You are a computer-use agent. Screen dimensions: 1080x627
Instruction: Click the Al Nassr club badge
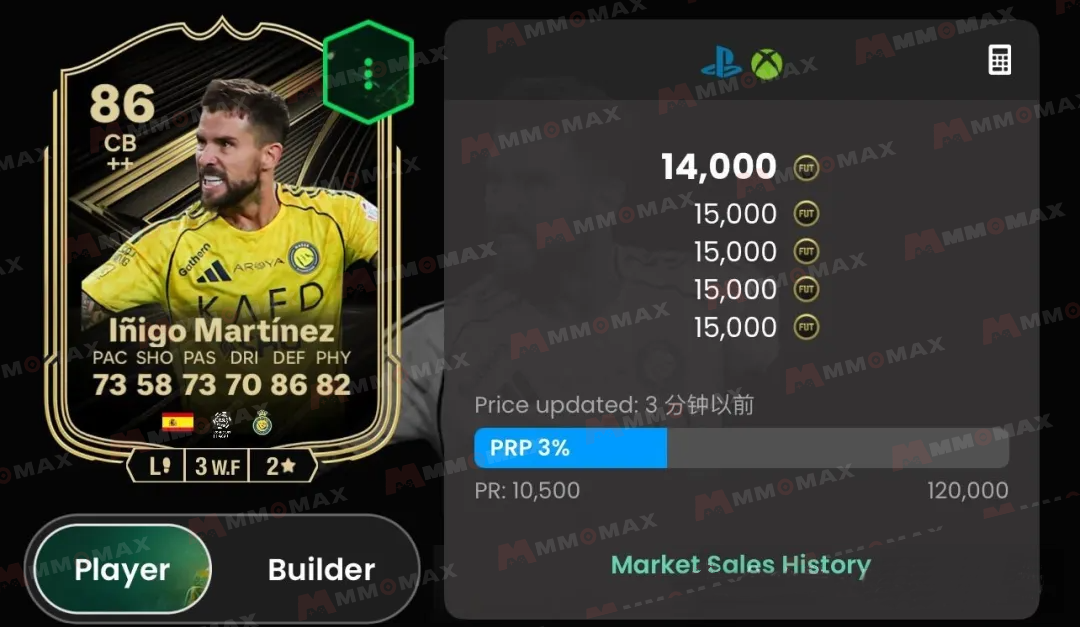pyautogui.click(x=262, y=423)
